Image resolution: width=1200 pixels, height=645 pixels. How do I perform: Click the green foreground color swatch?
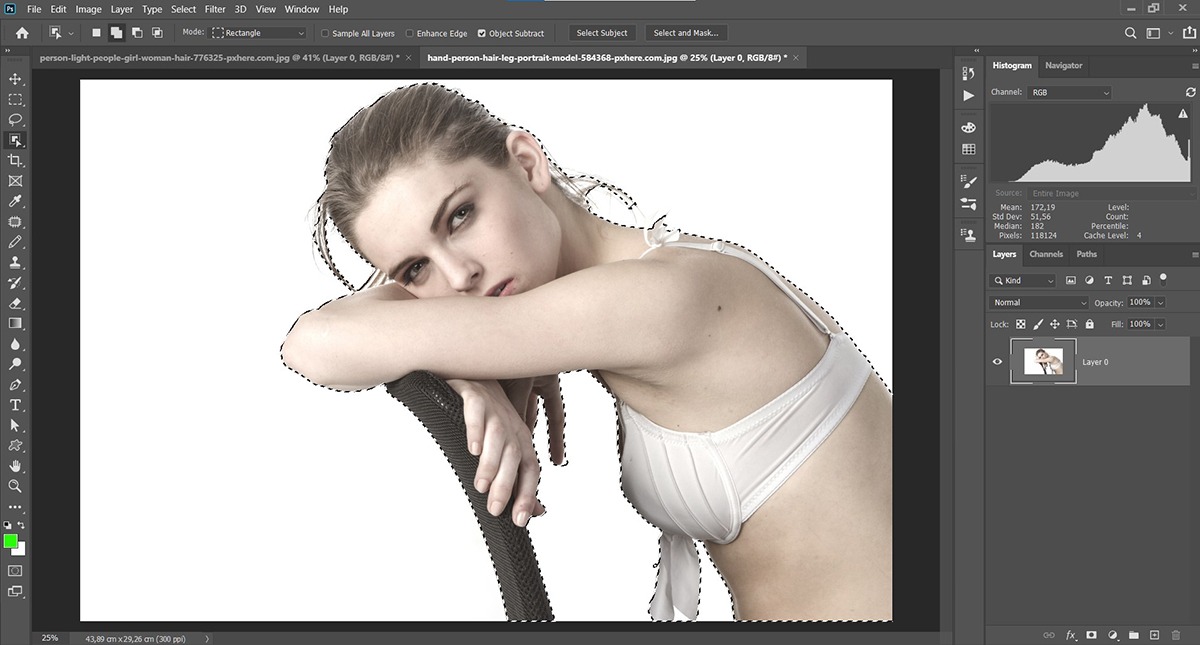[x=11, y=541]
